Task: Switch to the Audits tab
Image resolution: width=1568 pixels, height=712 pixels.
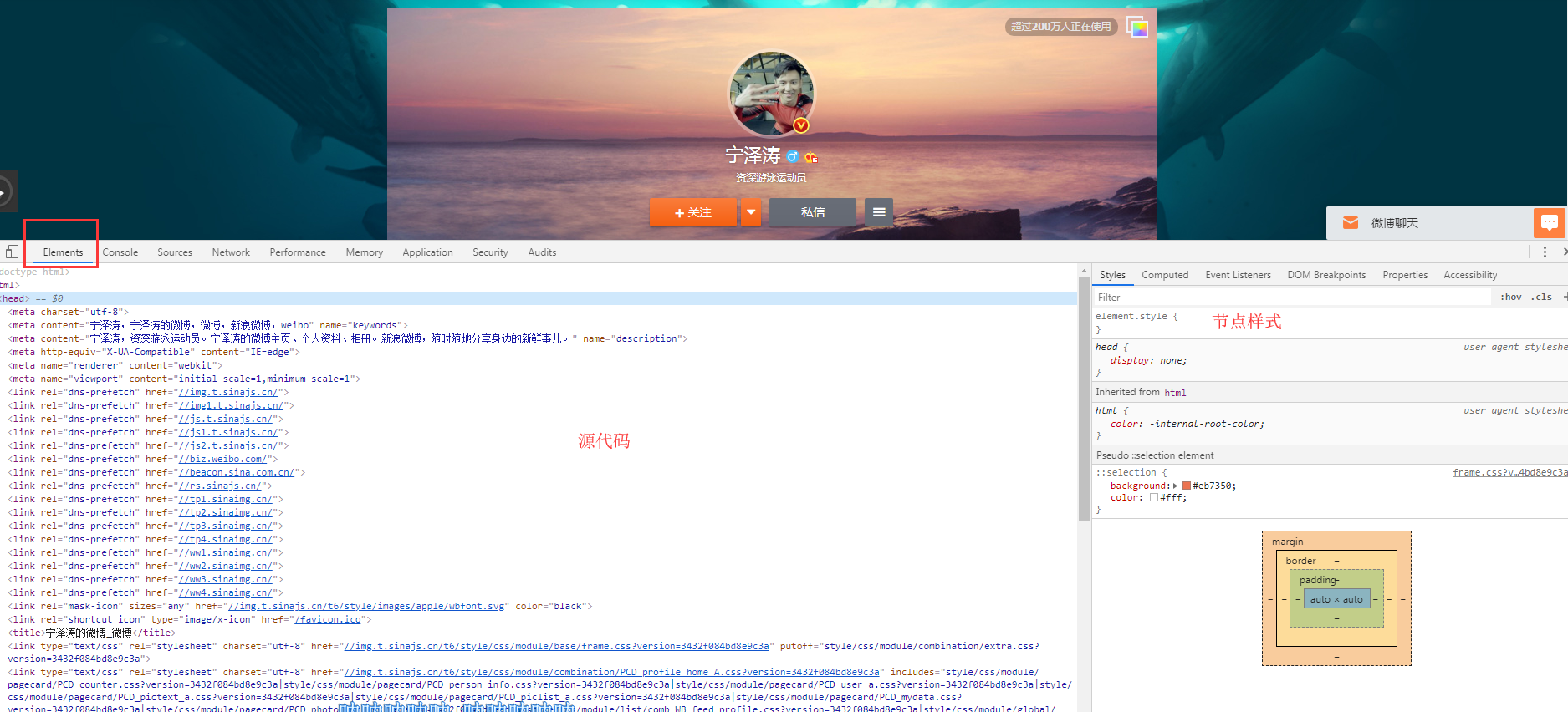Action: (x=542, y=252)
